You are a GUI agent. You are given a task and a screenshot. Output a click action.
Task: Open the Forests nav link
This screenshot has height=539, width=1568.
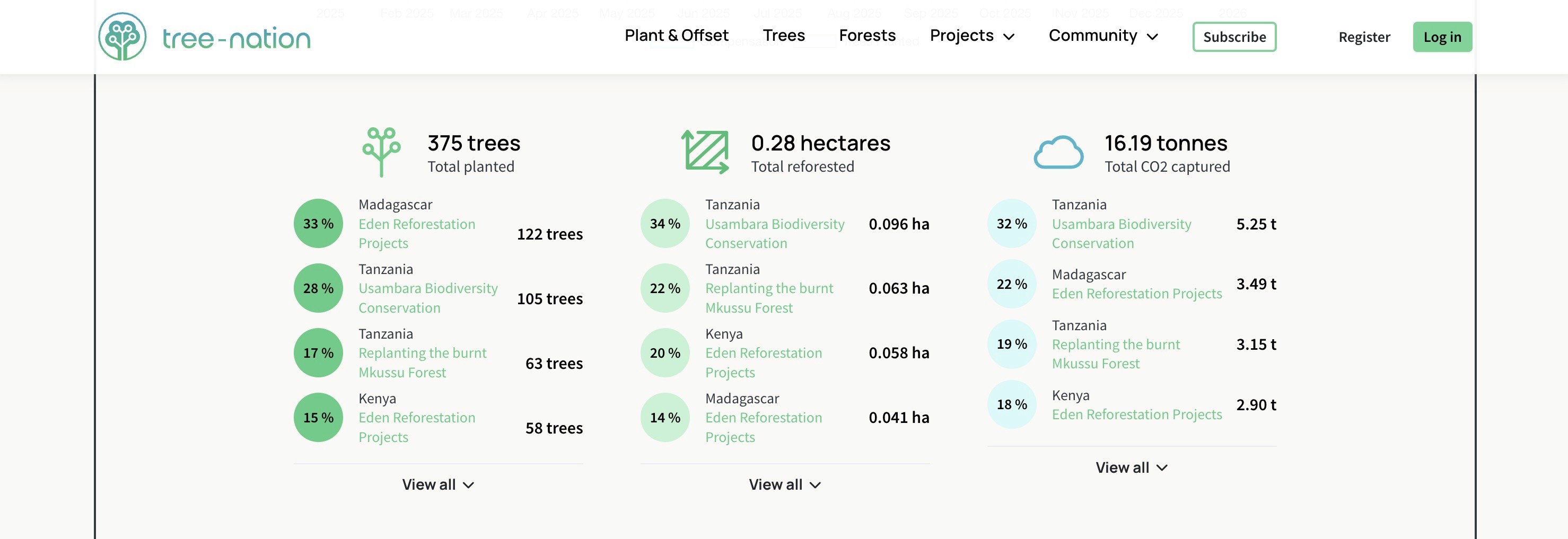coord(867,36)
